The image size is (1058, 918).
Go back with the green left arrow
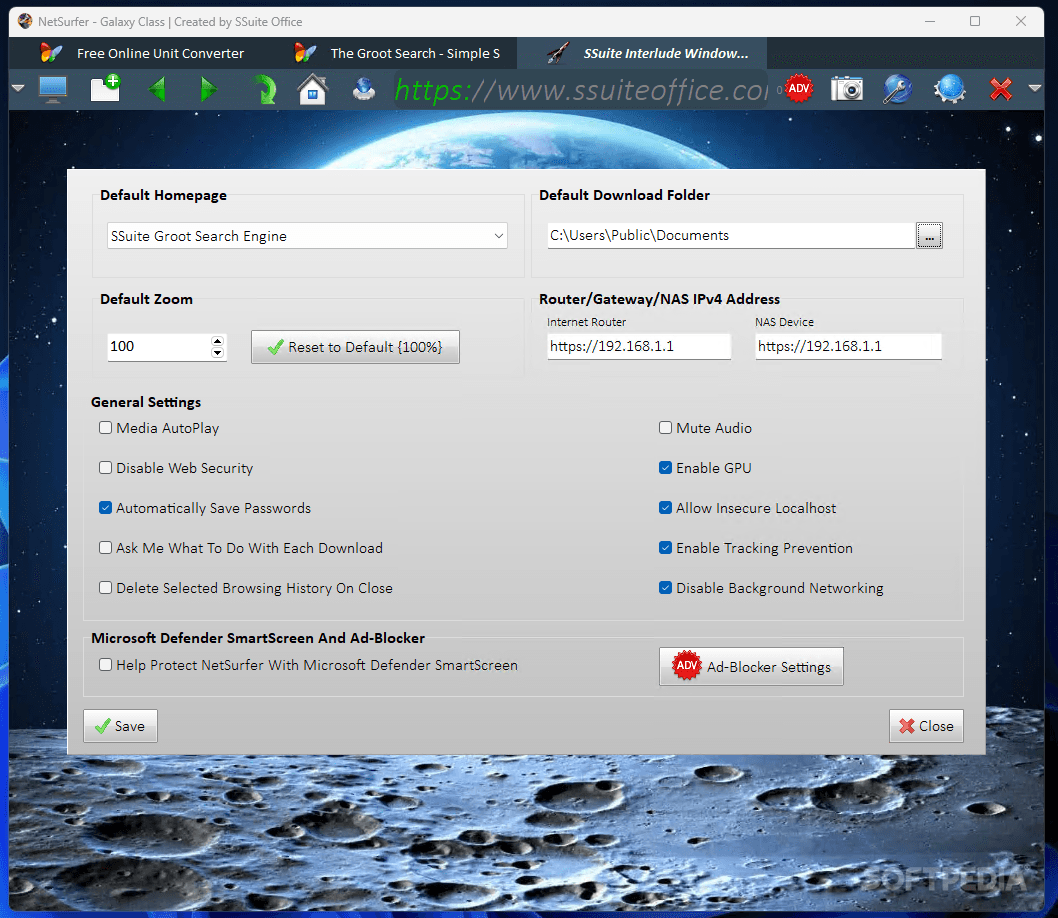tap(157, 89)
